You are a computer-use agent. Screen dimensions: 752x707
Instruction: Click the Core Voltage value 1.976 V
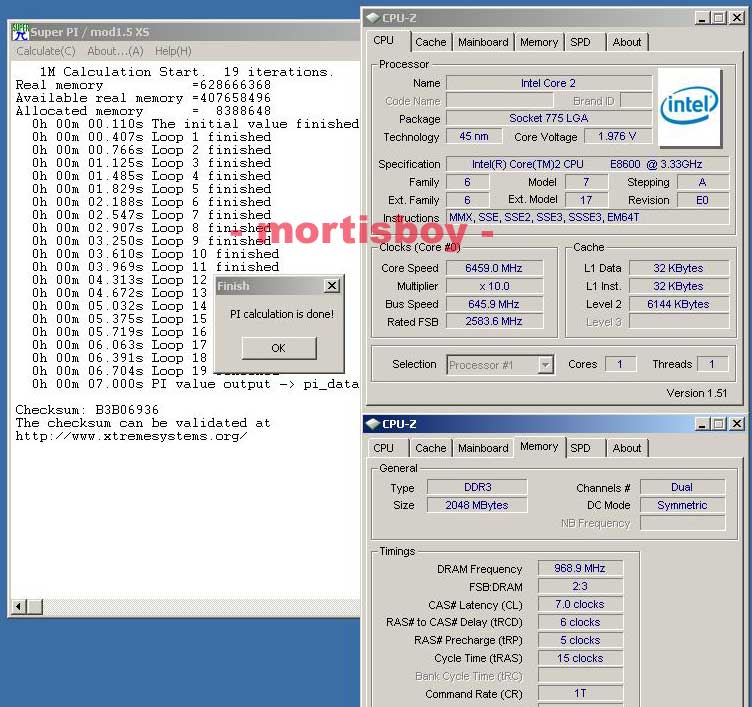pyautogui.click(x=618, y=136)
